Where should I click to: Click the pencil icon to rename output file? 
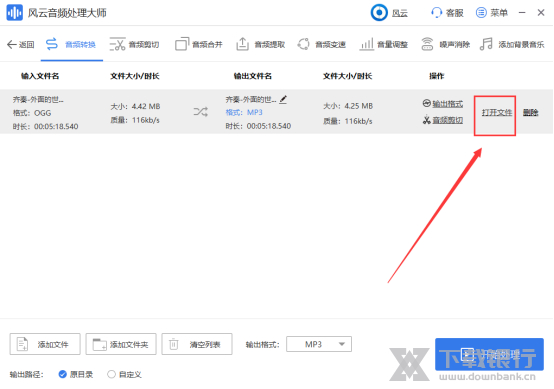(283, 99)
